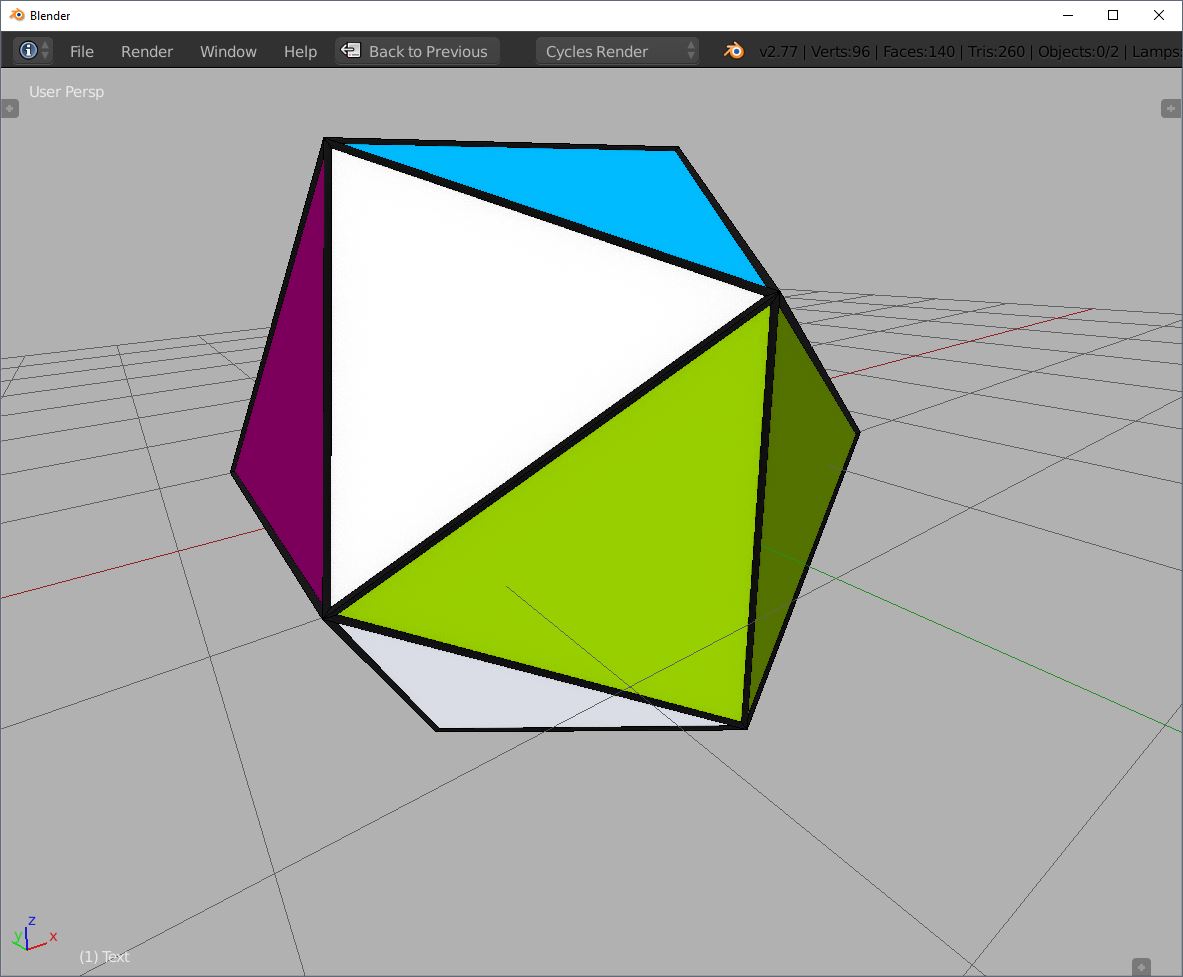Viewport: 1183px width, 977px height.
Task: Click the Blender logo in the info header
Action: tap(733, 50)
